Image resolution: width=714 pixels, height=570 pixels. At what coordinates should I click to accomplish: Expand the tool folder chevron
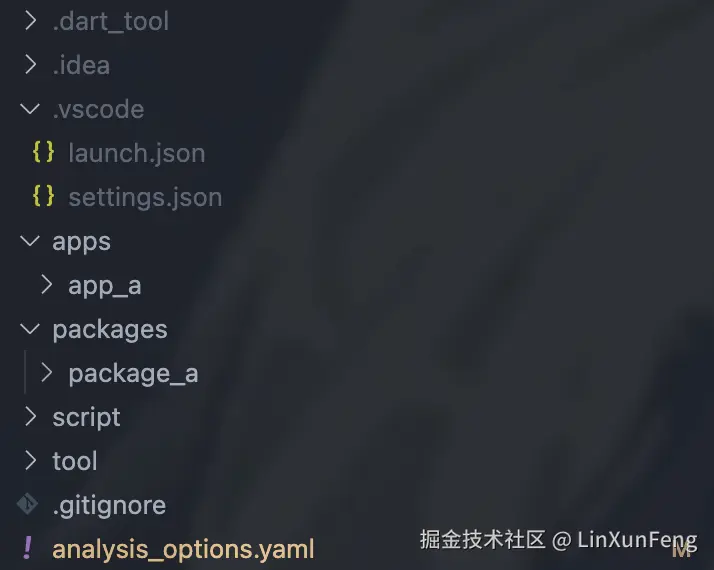pos(30,461)
